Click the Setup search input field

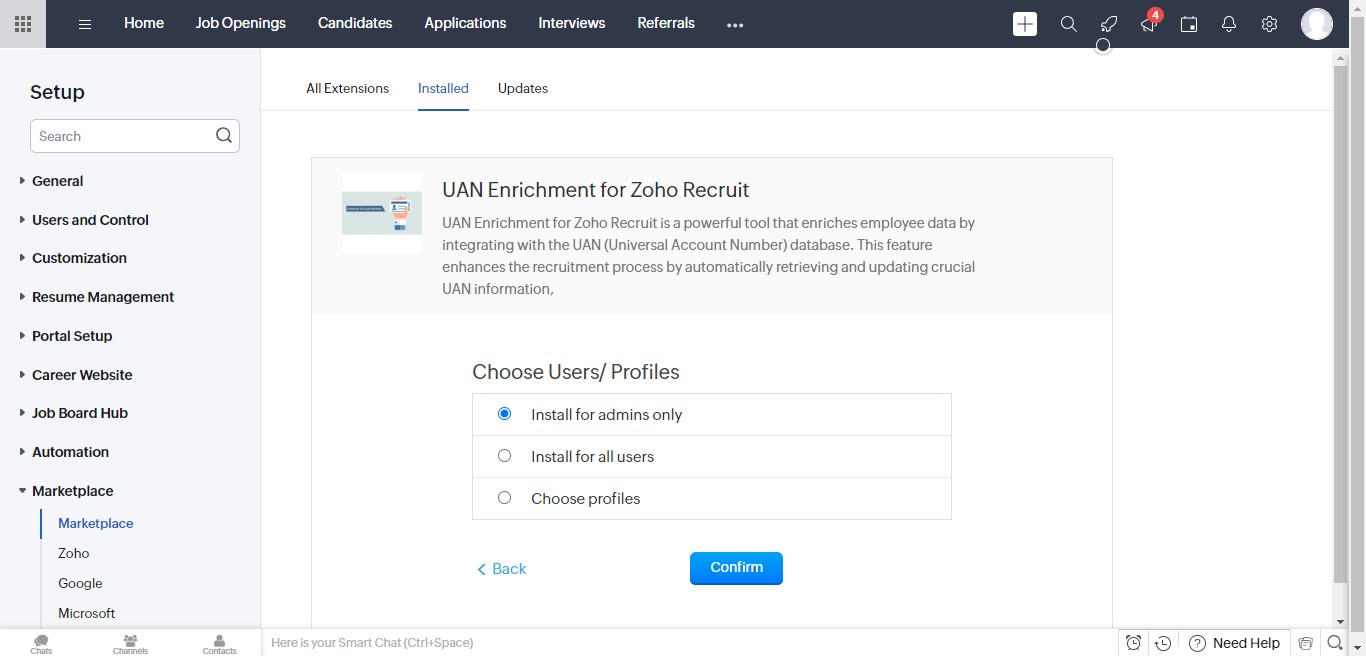[x=135, y=136]
